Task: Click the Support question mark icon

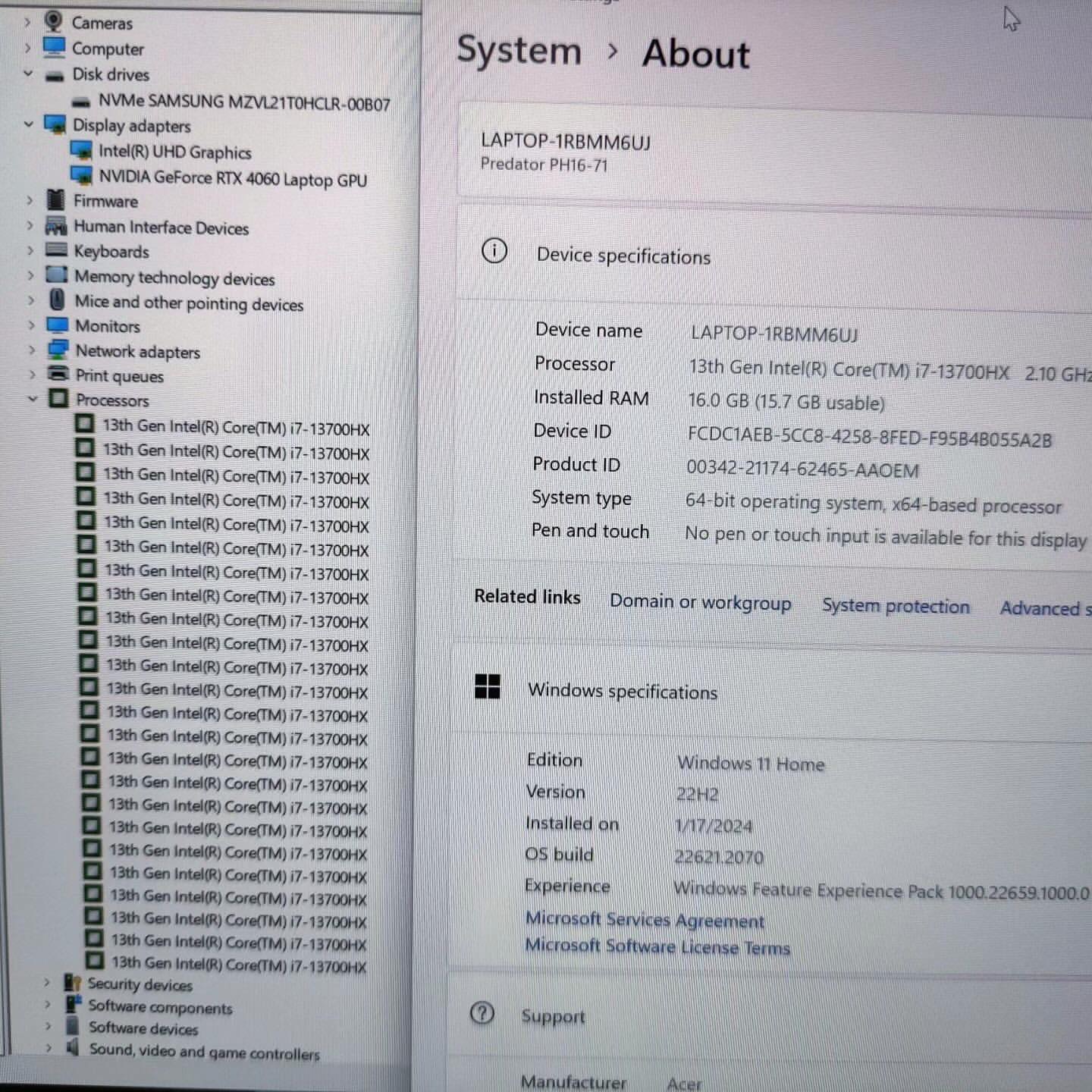Action: pos(482,1013)
